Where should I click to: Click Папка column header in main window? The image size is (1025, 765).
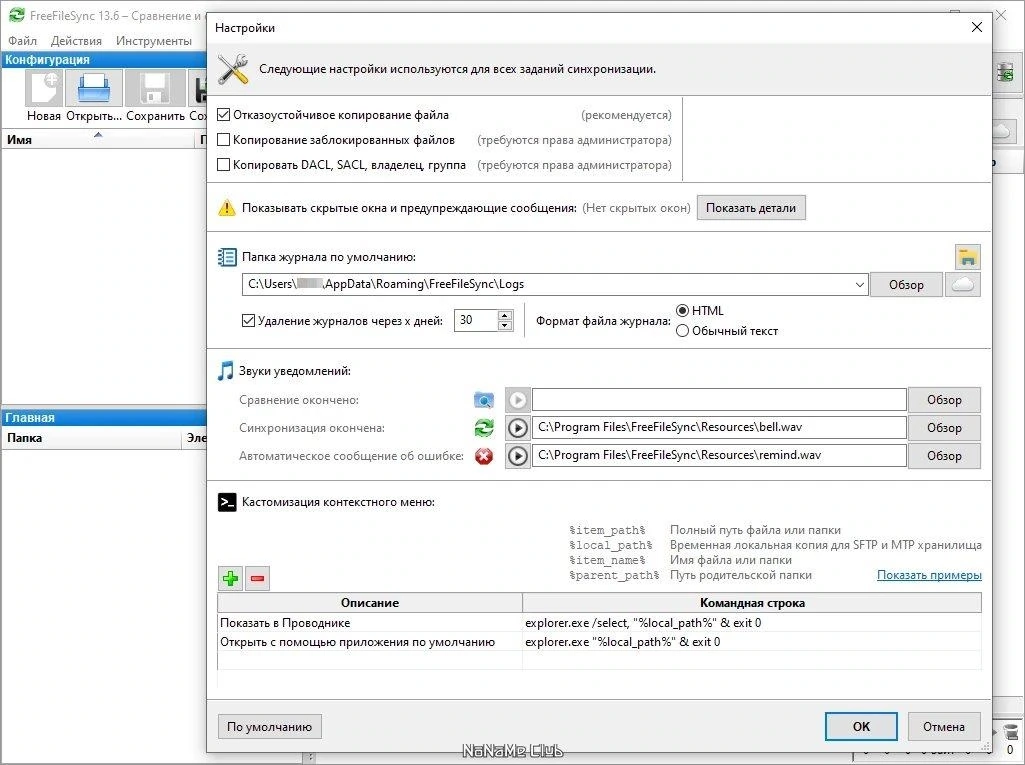92,438
